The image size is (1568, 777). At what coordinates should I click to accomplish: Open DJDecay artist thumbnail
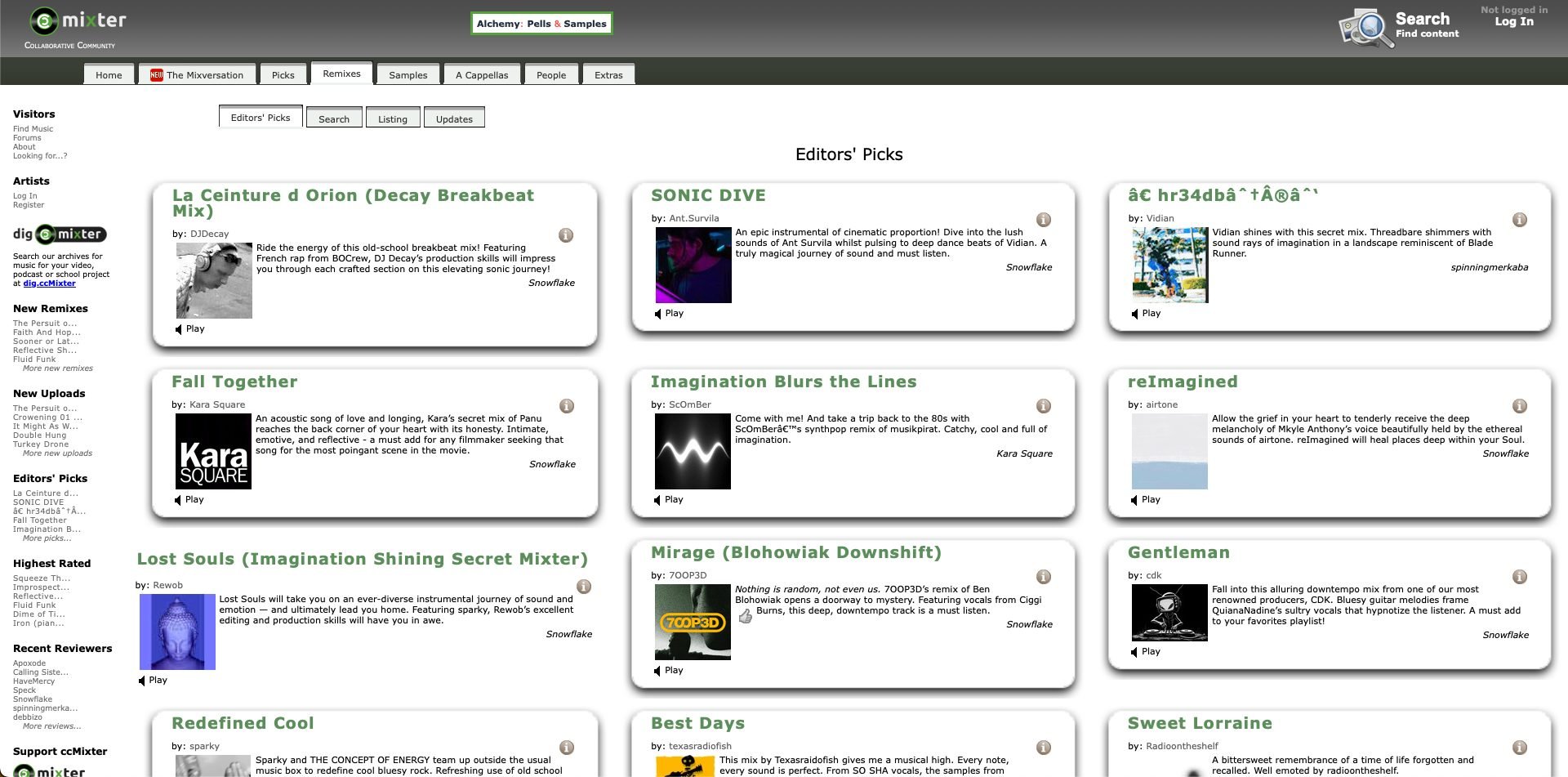[214, 280]
